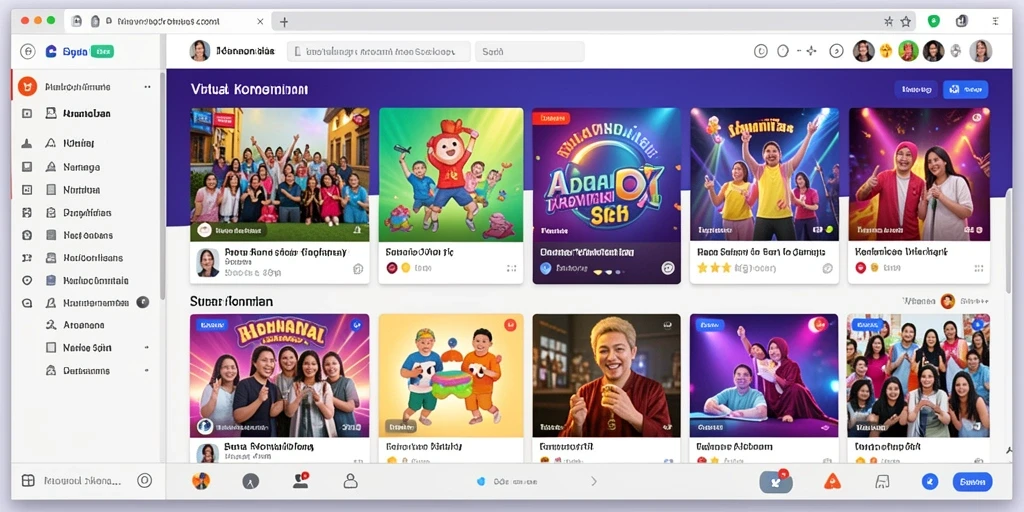Open the browser menu at far right
Viewport: 1024px width, 512px height.
995,22
